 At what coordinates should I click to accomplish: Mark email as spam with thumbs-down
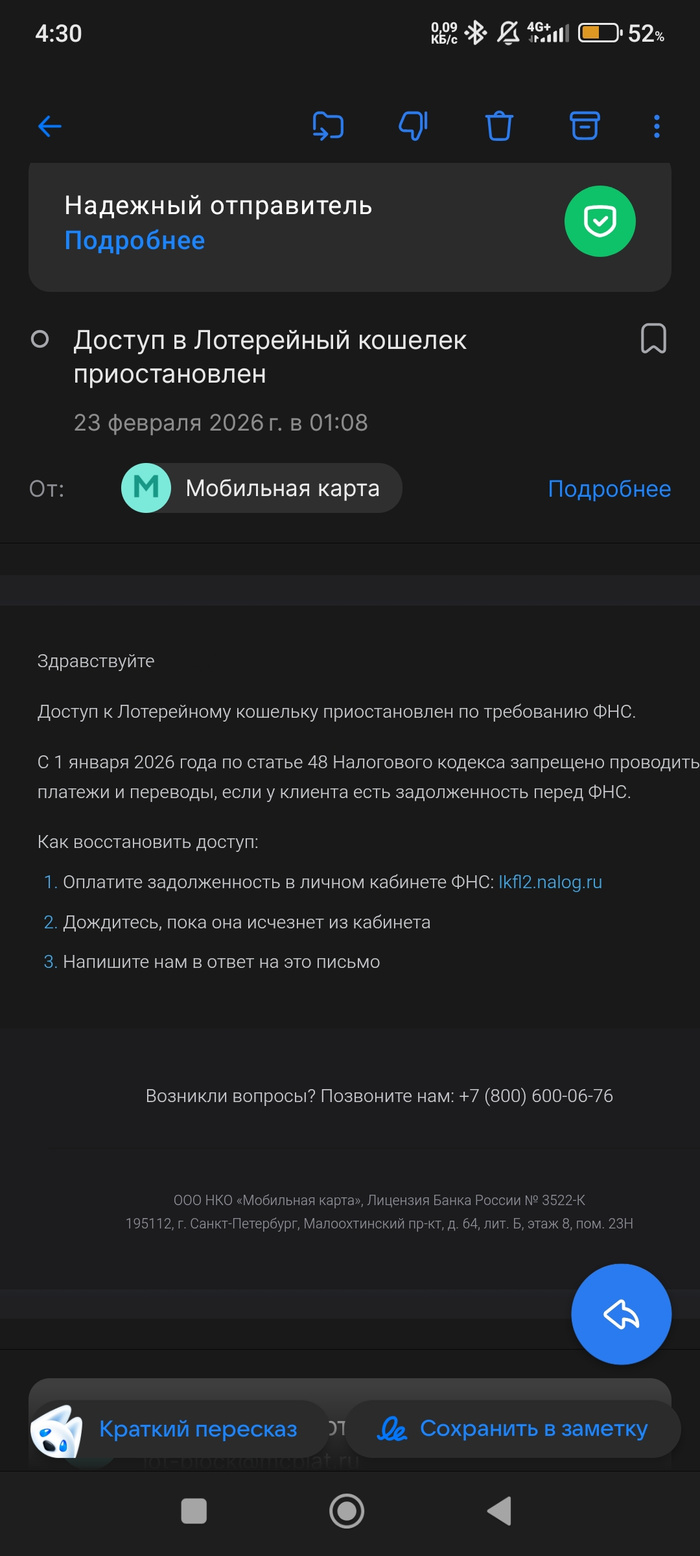[x=413, y=126]
